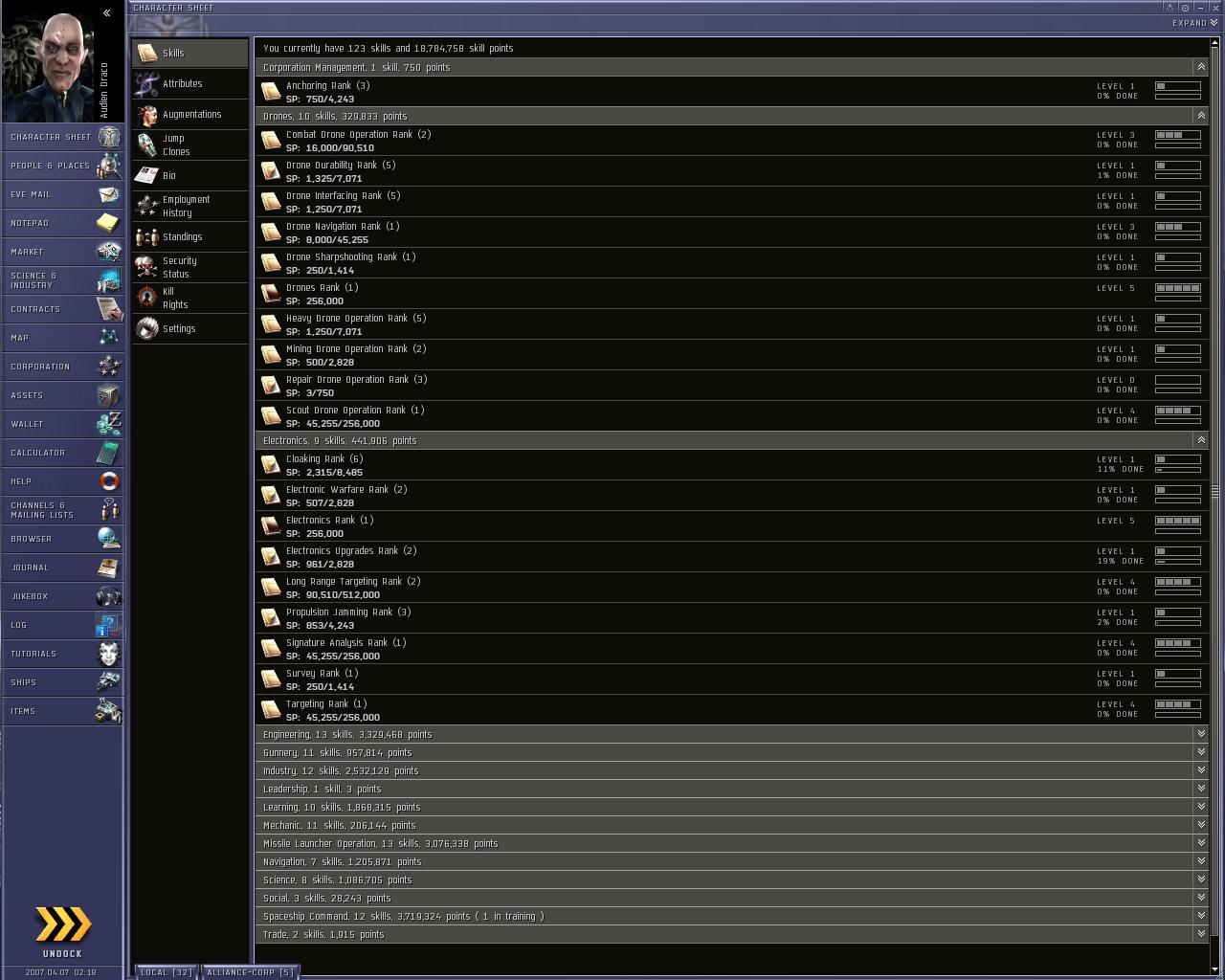Expand the Gunnery skill group

coord(1200,752)
